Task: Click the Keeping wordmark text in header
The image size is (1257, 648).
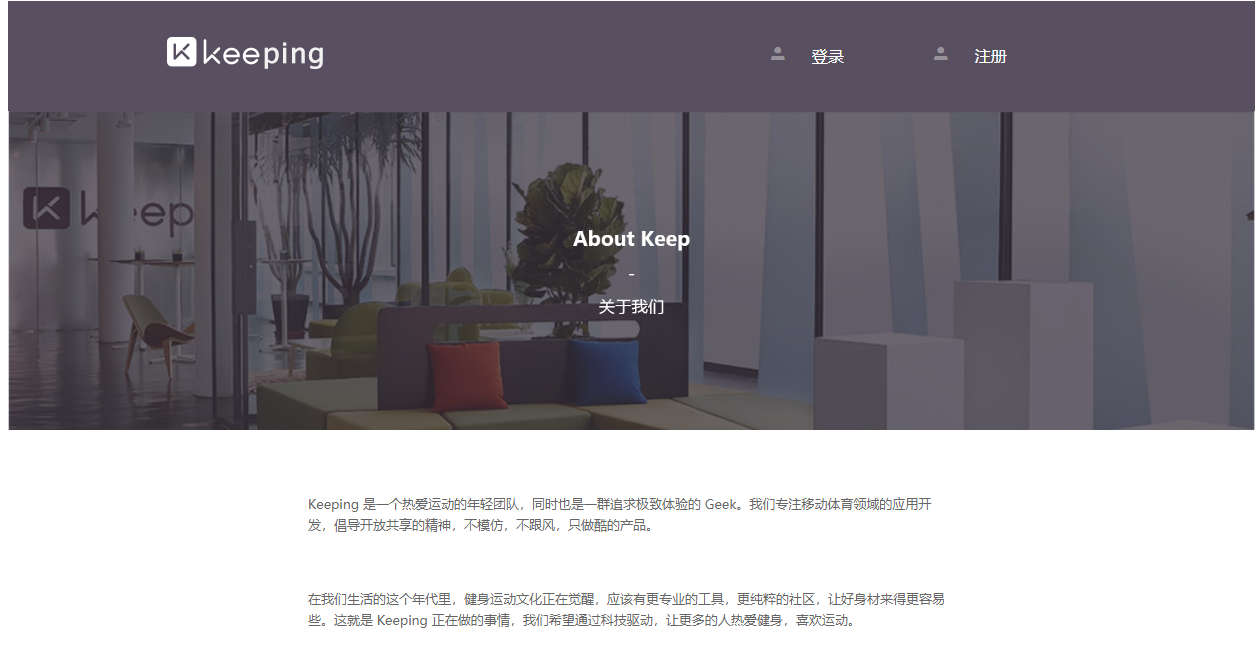Action: pyautogui.click(x=263, y=54)
